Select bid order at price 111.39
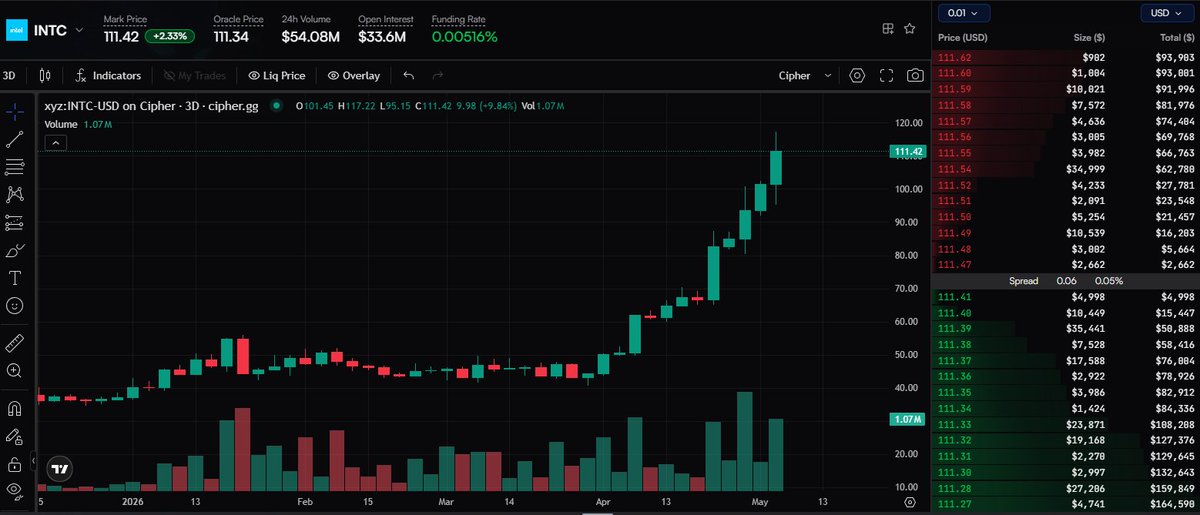This screenshot has height=515, width=1200. point(1066,328)
